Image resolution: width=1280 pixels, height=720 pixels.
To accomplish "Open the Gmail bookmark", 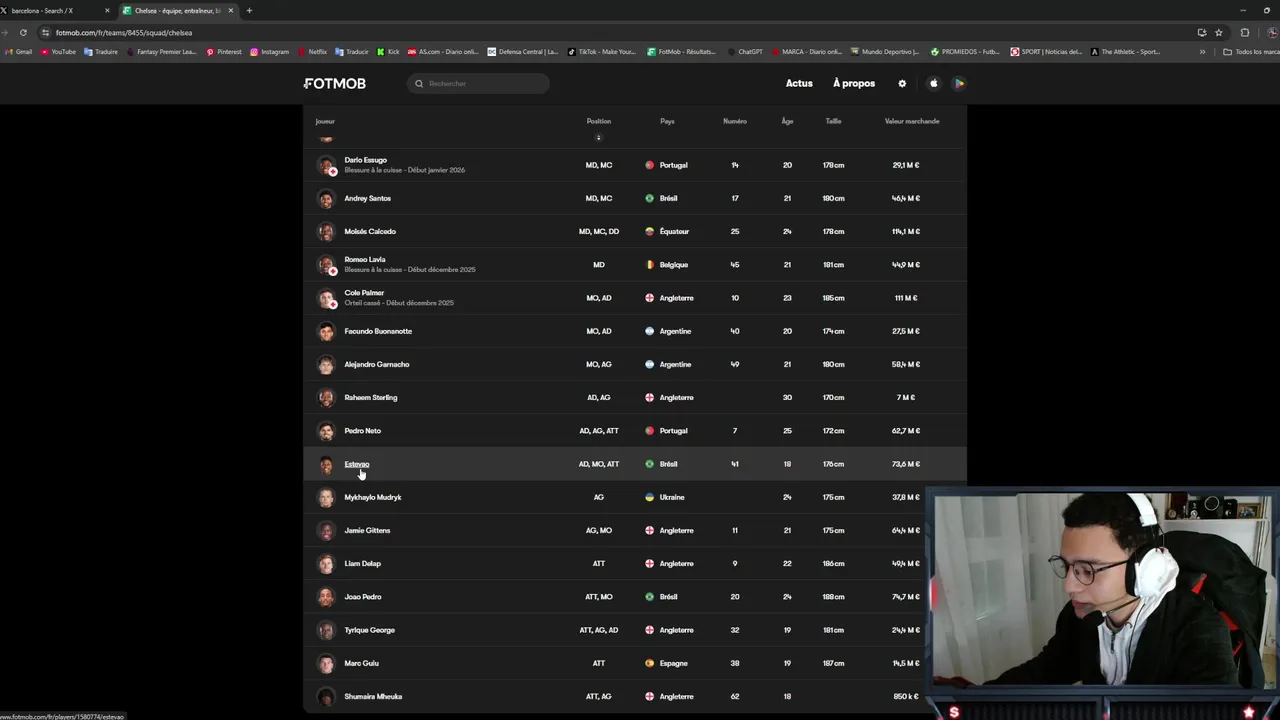I will point(19,52).
